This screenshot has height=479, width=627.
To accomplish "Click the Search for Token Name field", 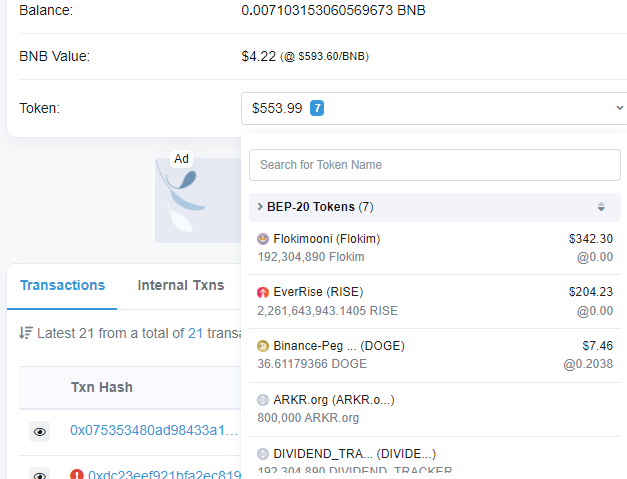I will click(x=435, y=165).
